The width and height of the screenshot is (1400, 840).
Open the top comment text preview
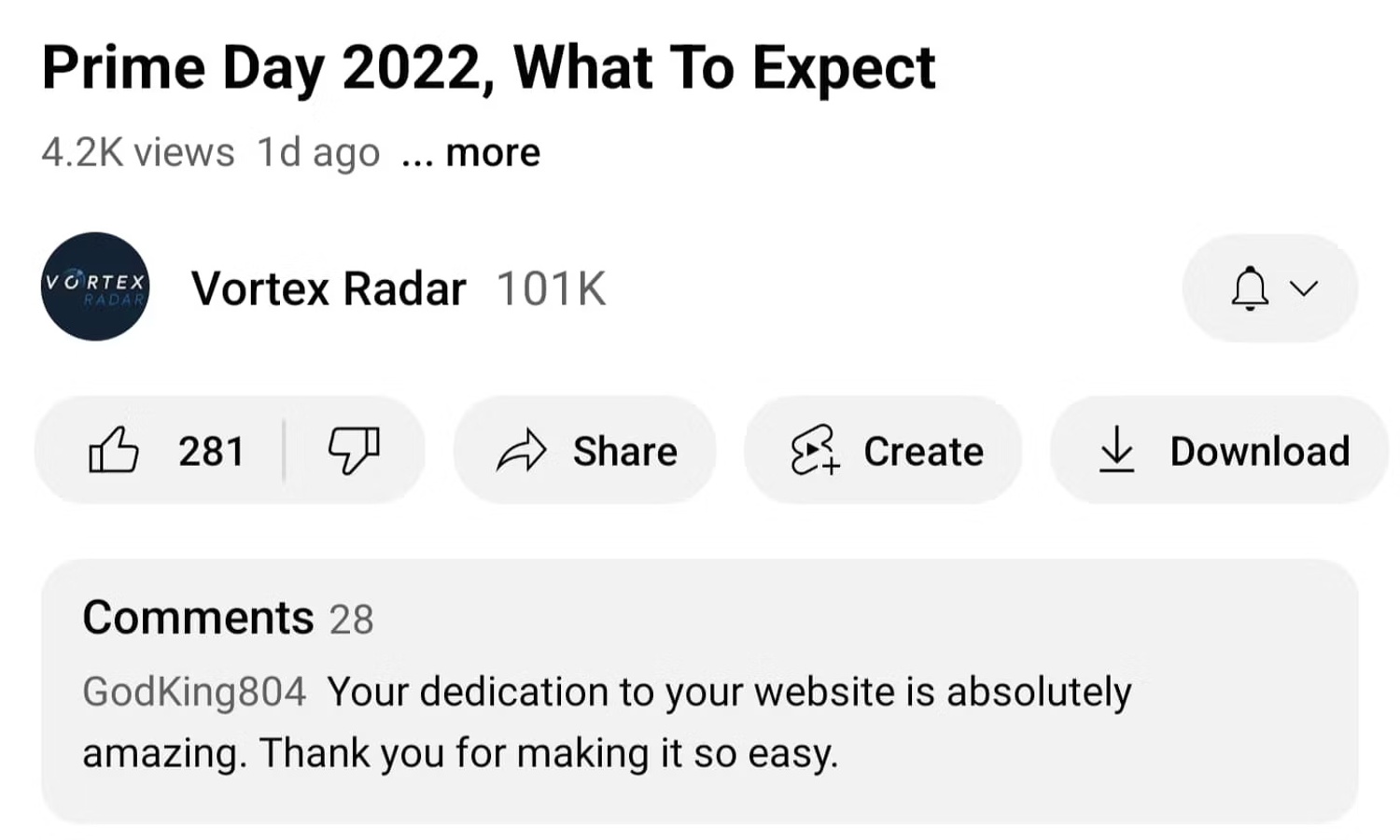tap(607, 722)
